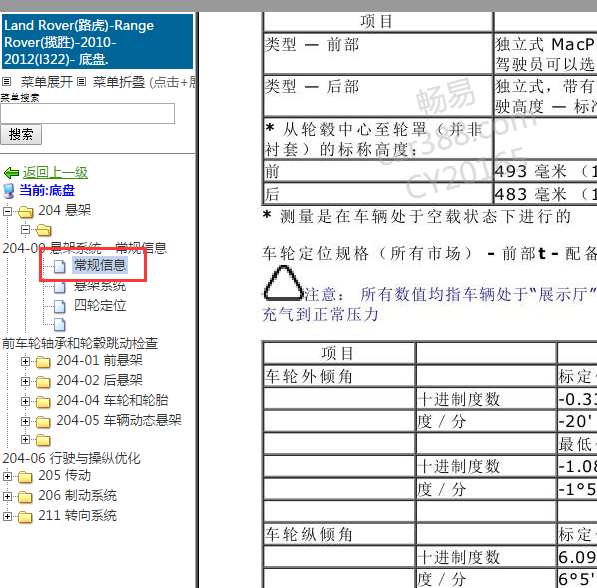Click the green back arrow icon
This screenshot has width=597, height=588.
[11, 173]
